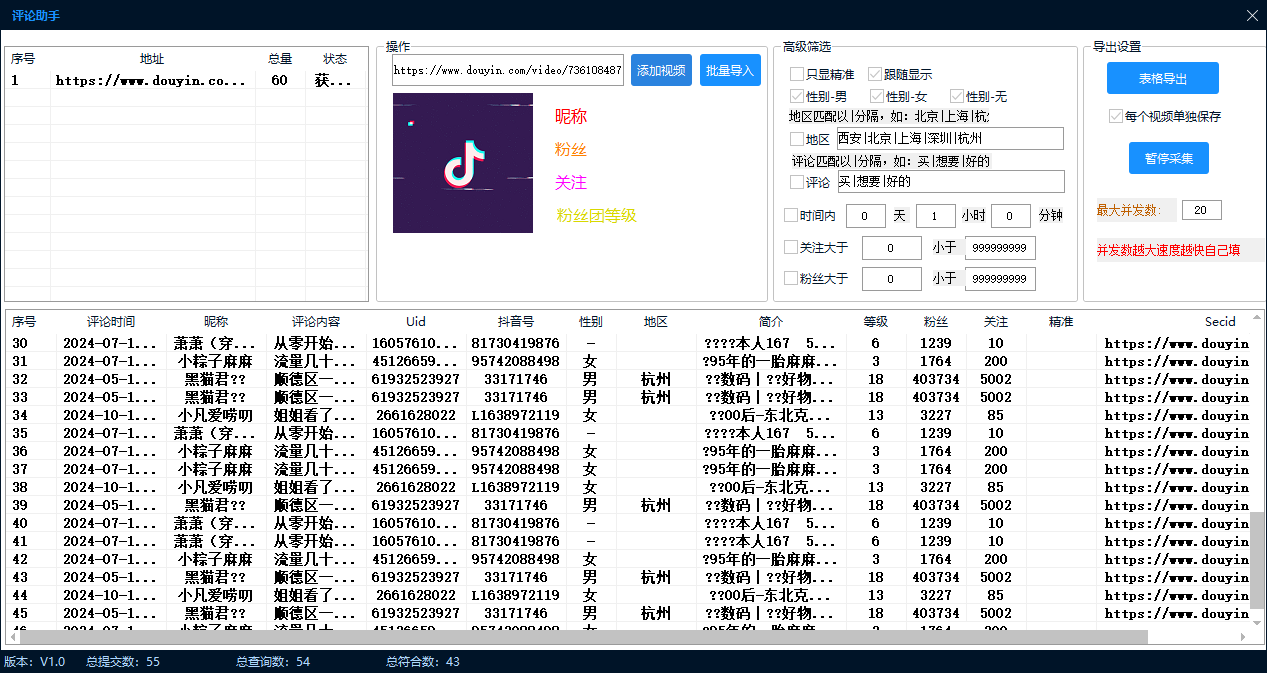Toggle the 每个视频单独保存 checkbox

point(1116,117)
